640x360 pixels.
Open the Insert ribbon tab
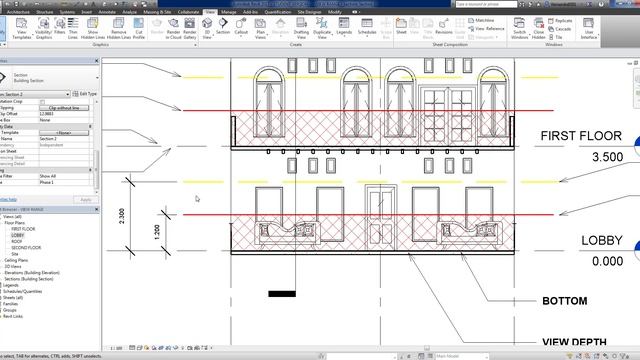pyautogui.click(x=87, y=12)
